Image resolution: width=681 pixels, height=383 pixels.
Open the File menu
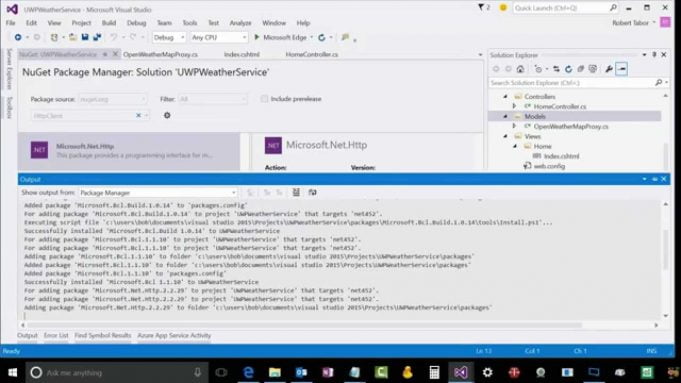pos(10,23)
